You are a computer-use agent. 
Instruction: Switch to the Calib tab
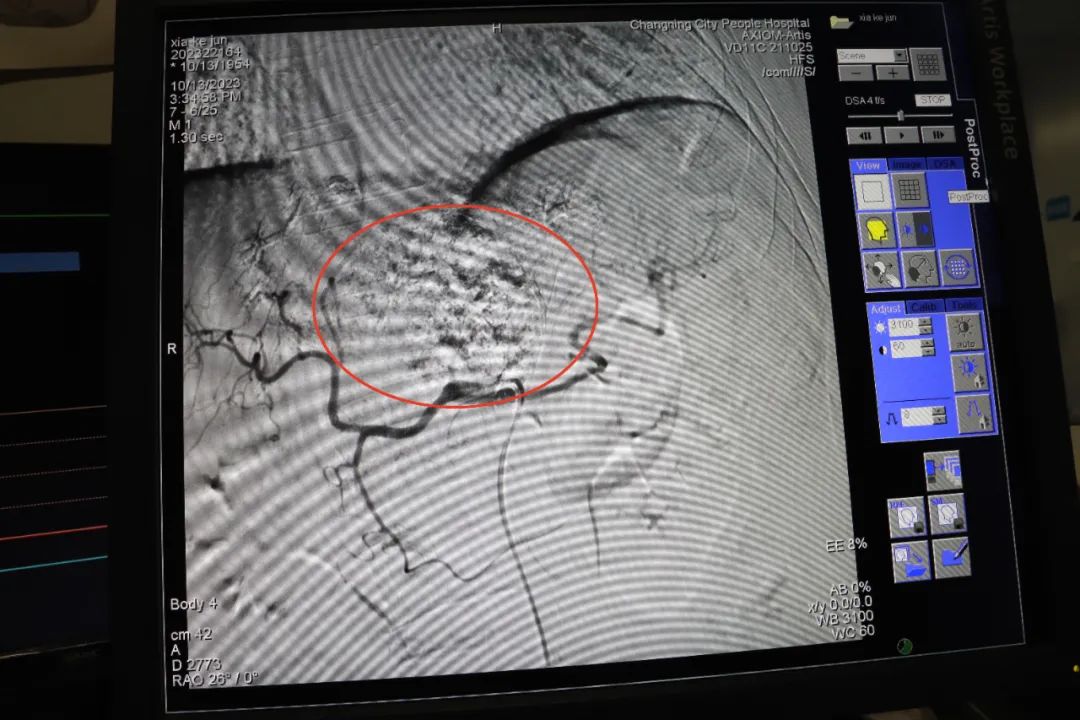point(924,307)
